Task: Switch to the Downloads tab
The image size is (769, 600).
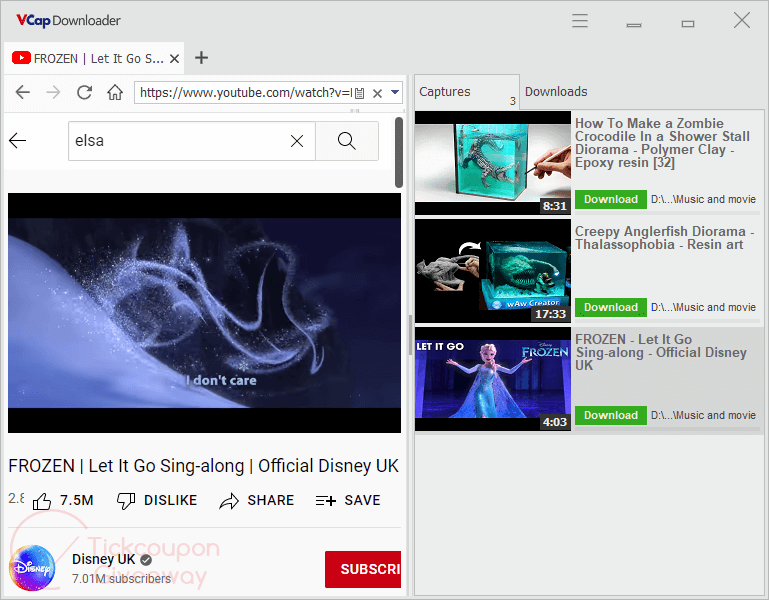Action: [556, 92]
